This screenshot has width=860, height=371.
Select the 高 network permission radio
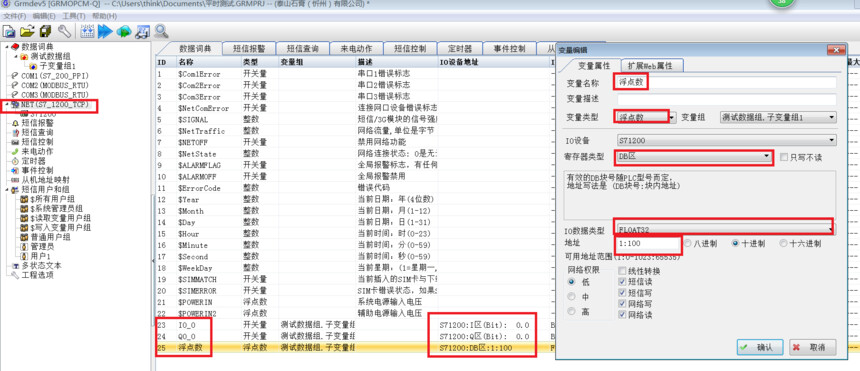(572, 311)
